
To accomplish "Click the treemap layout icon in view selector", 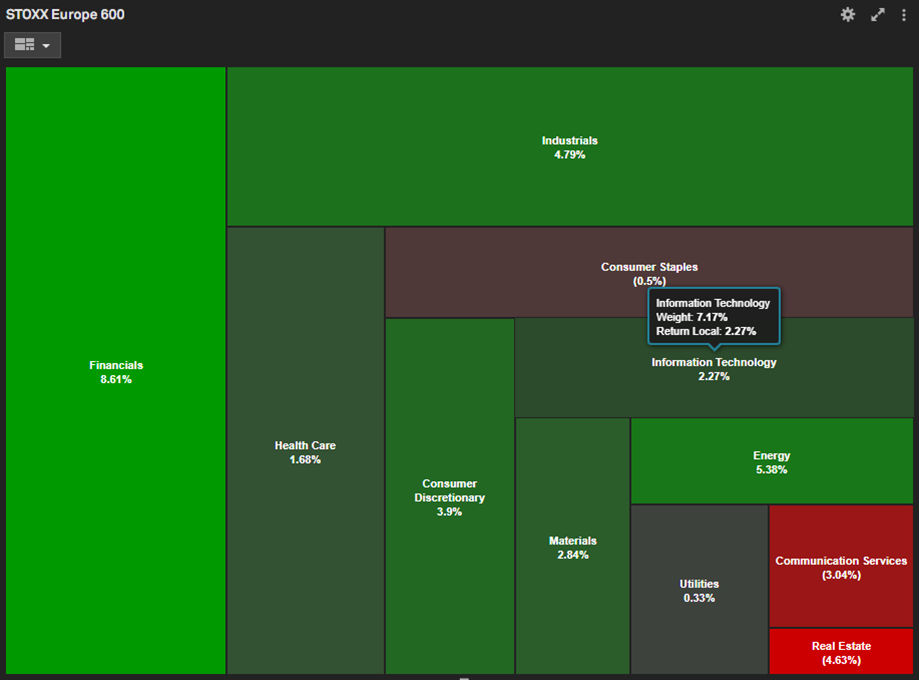I will coord(25,45).
